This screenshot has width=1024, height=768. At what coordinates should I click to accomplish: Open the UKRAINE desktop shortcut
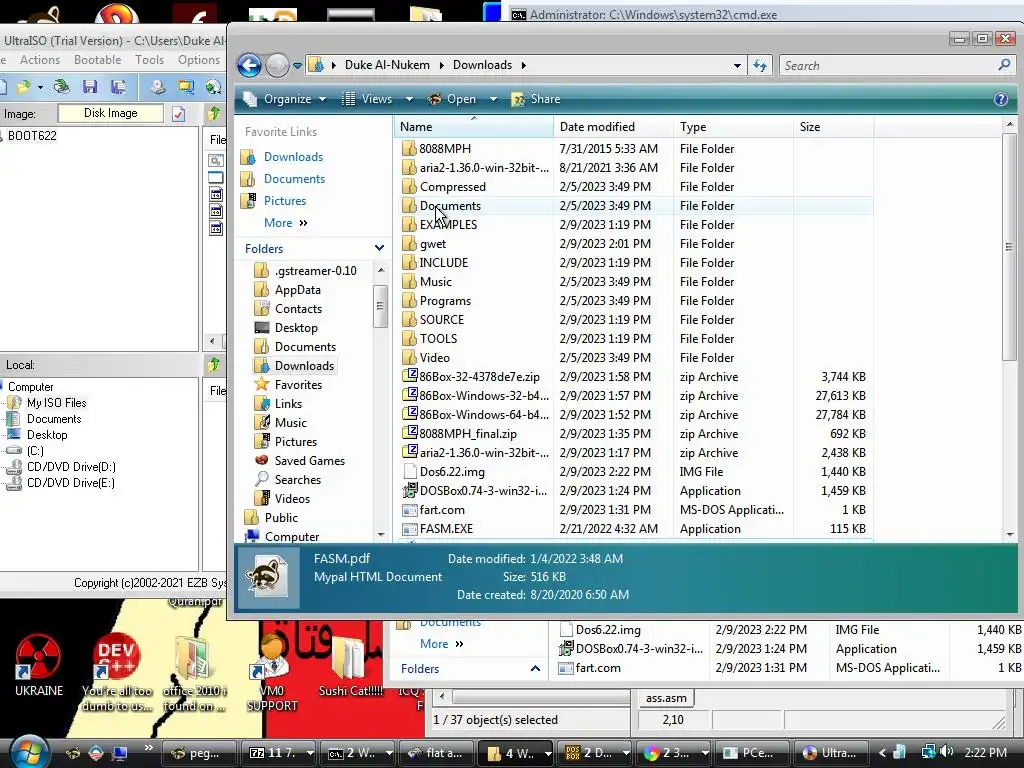[39, 666]
